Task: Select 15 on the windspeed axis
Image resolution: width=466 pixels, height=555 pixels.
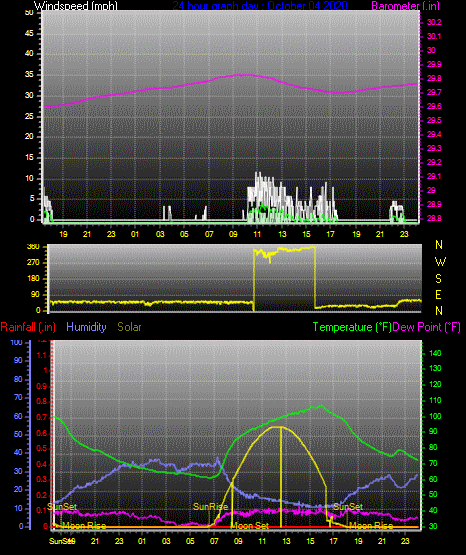Action: [29, 158]
